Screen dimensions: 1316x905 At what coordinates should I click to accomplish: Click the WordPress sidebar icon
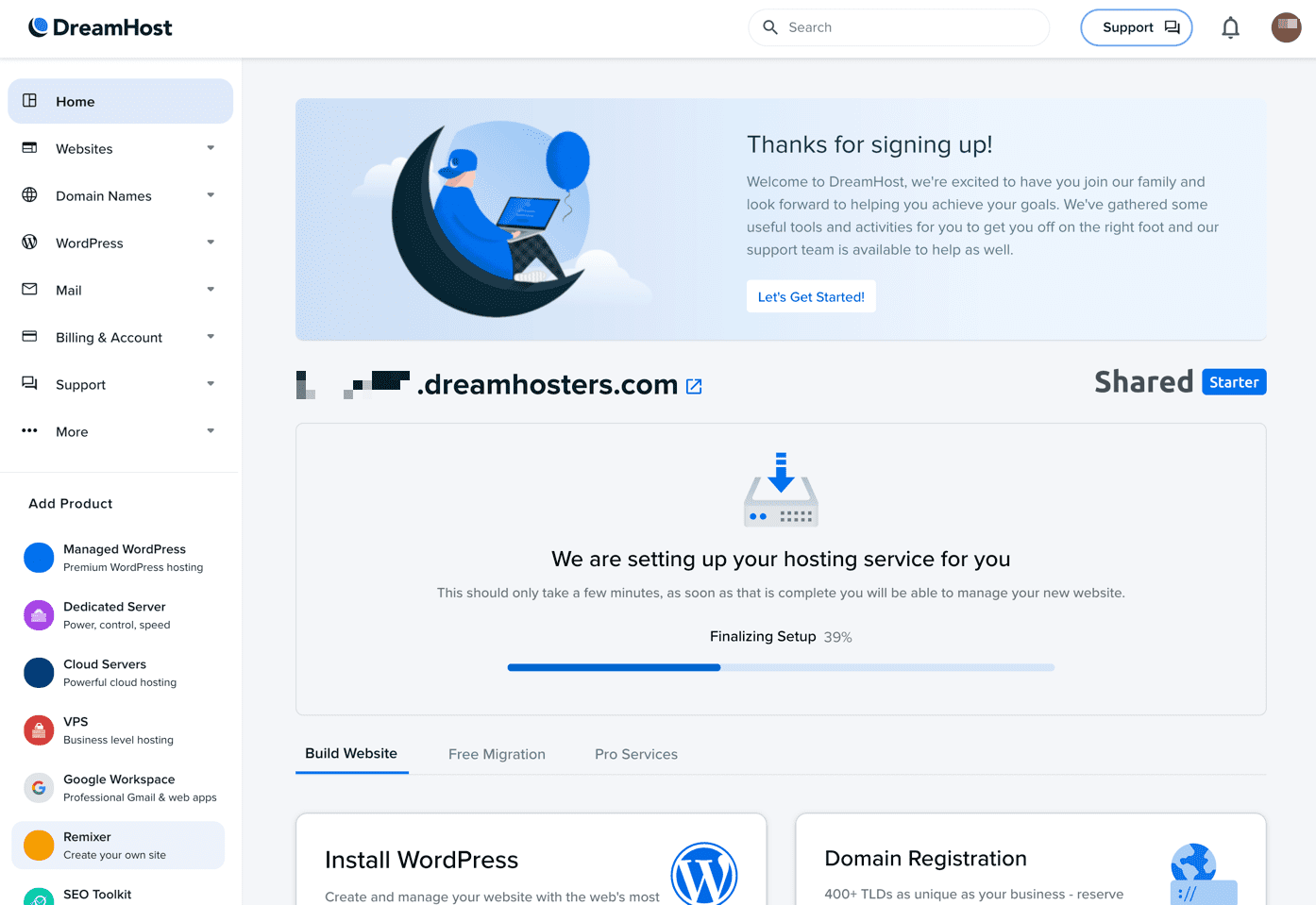[29, 242]
